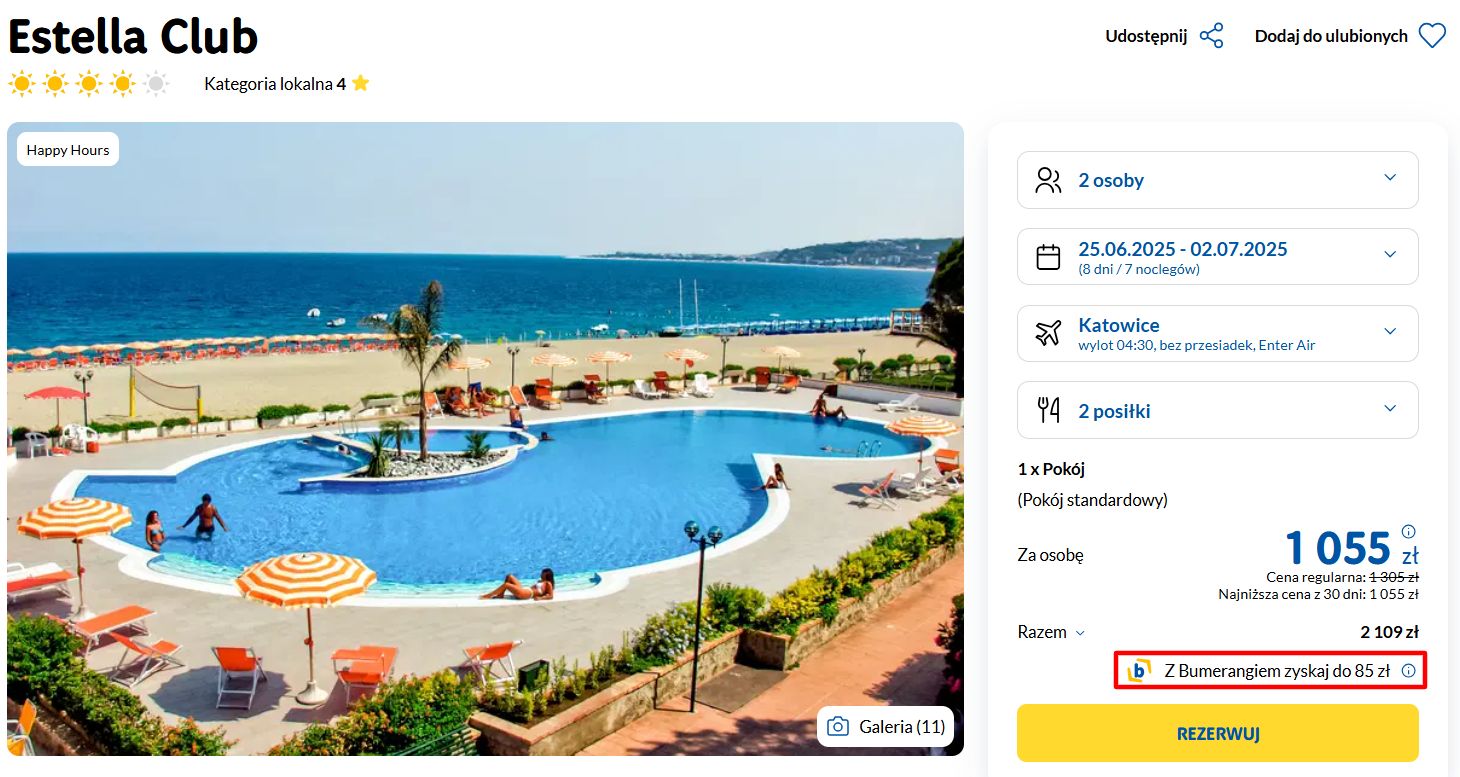This screenshot has width=1460, height=777.
Task: Click the info icon next to Bumerang offer
Action: click(x=1409, y=671)
